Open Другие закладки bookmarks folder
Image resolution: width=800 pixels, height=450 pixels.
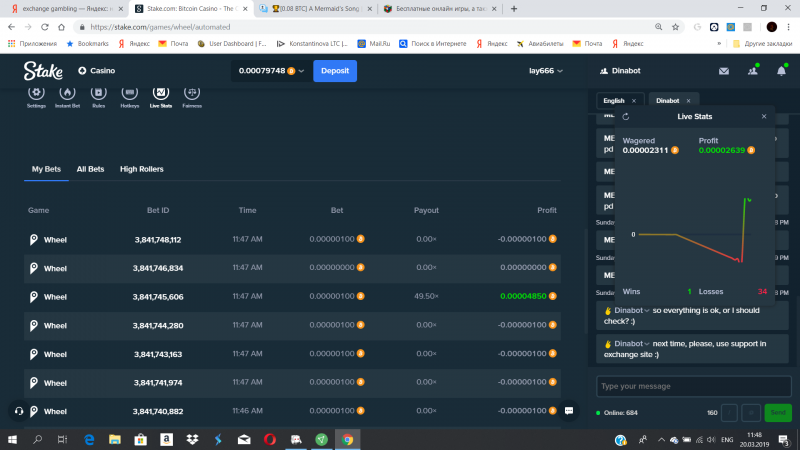[x=762, y=44]
